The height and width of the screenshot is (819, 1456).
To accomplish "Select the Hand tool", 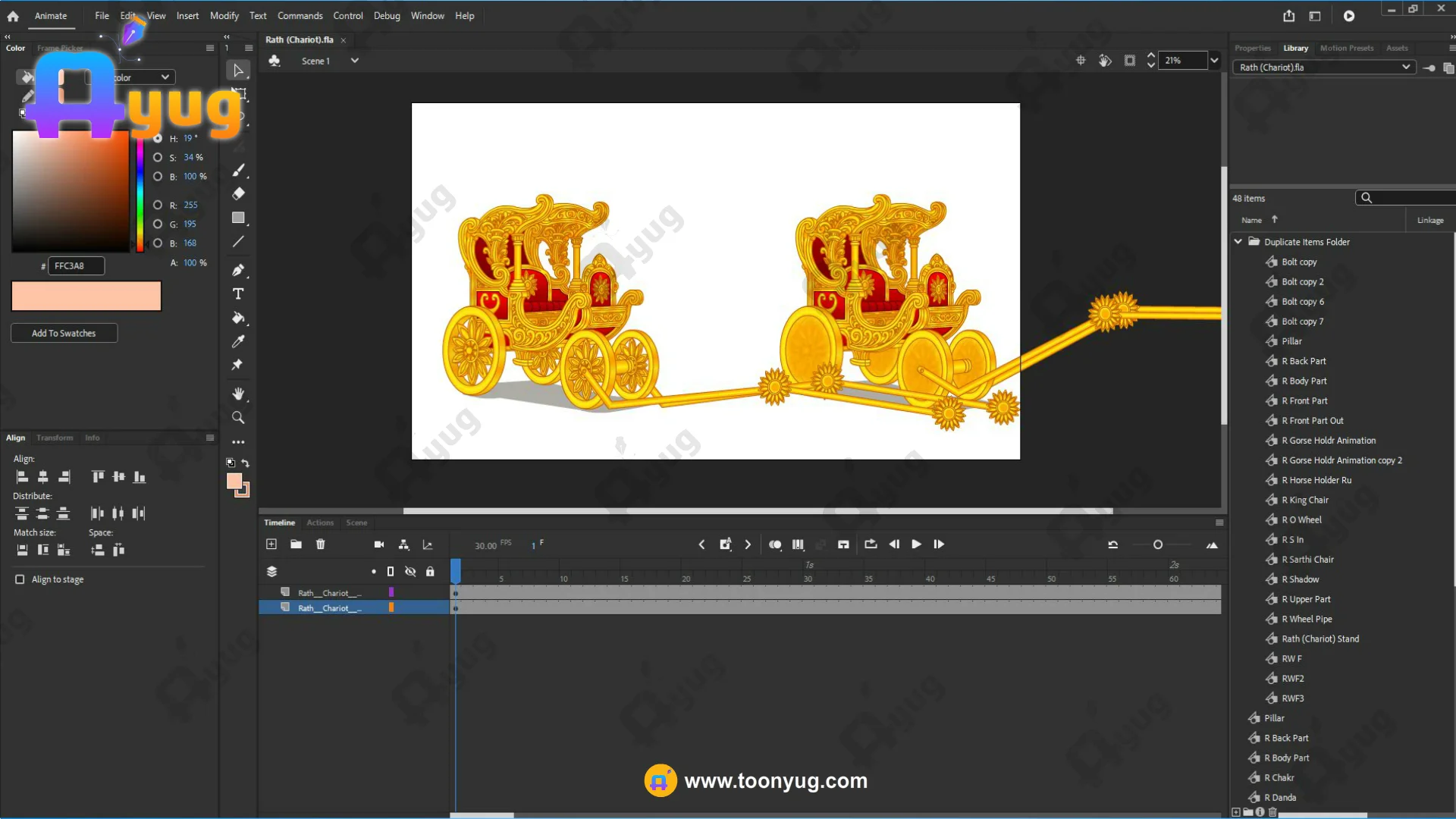I will point(238,394).
